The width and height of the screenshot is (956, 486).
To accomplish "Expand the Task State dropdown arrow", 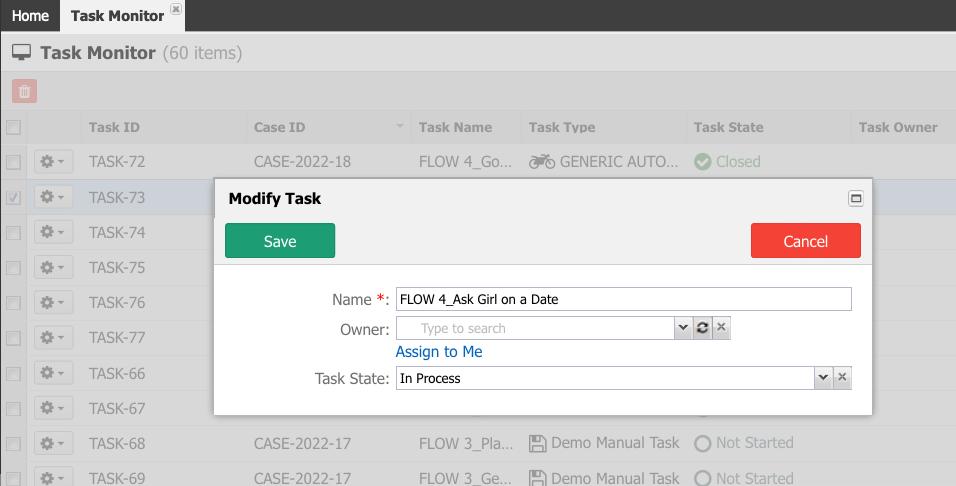I will pos(823,378).
